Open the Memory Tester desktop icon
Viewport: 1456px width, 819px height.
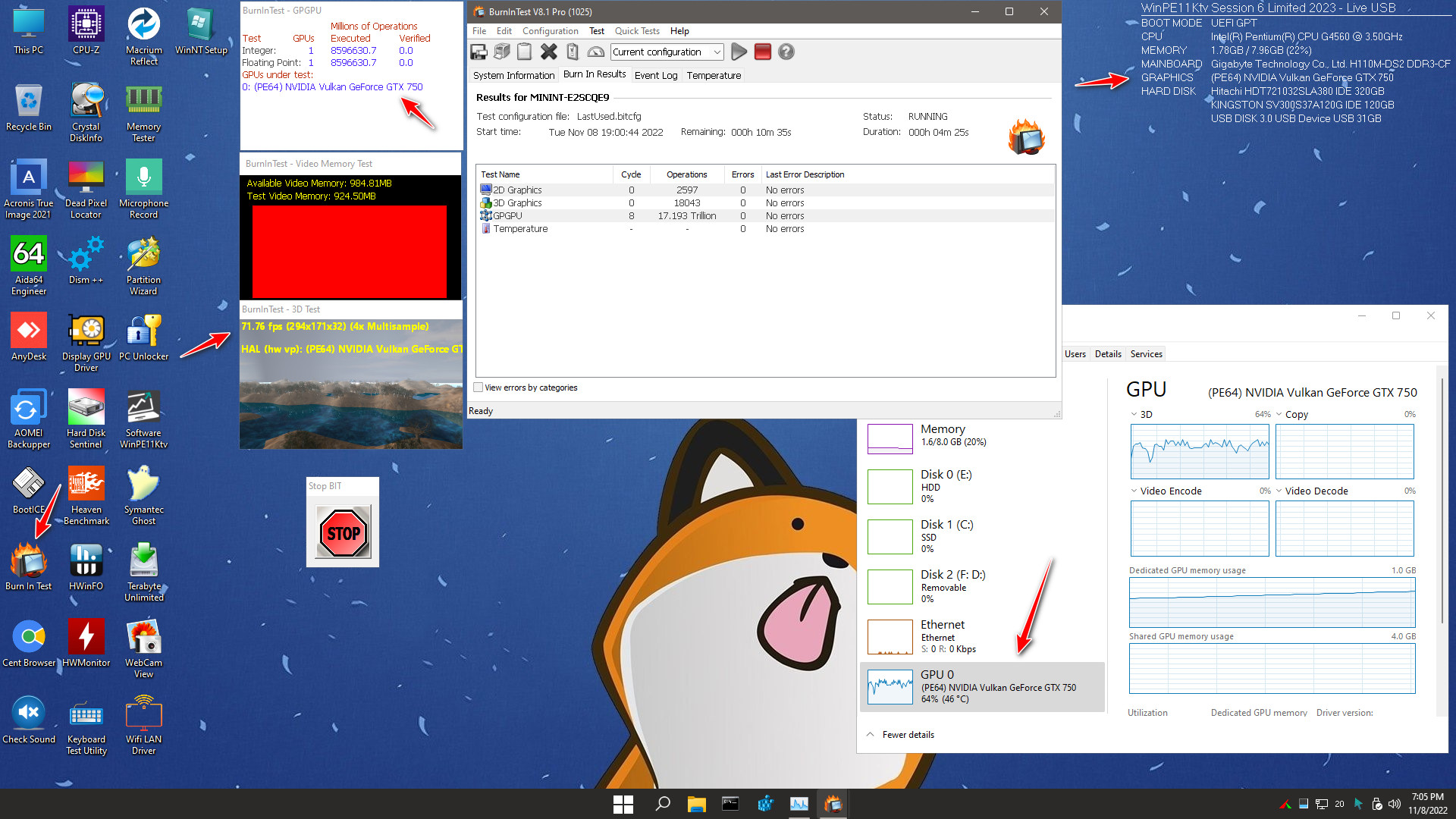(x=143, y=113)
